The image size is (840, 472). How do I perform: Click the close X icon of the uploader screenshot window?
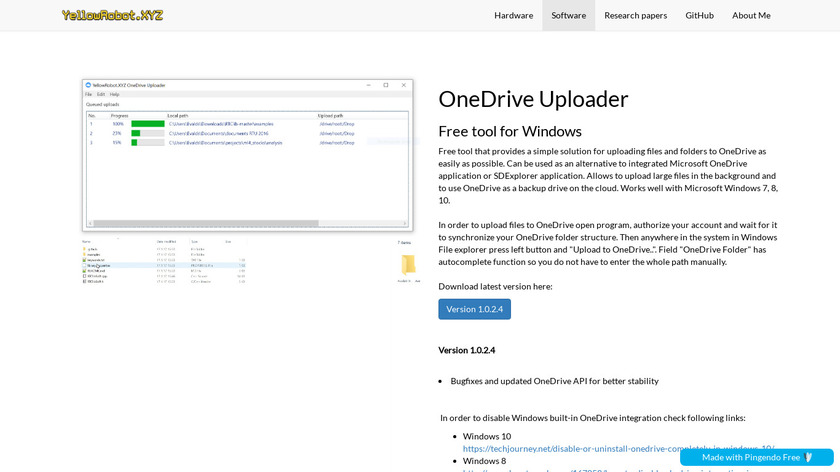[x=405, y=85]
